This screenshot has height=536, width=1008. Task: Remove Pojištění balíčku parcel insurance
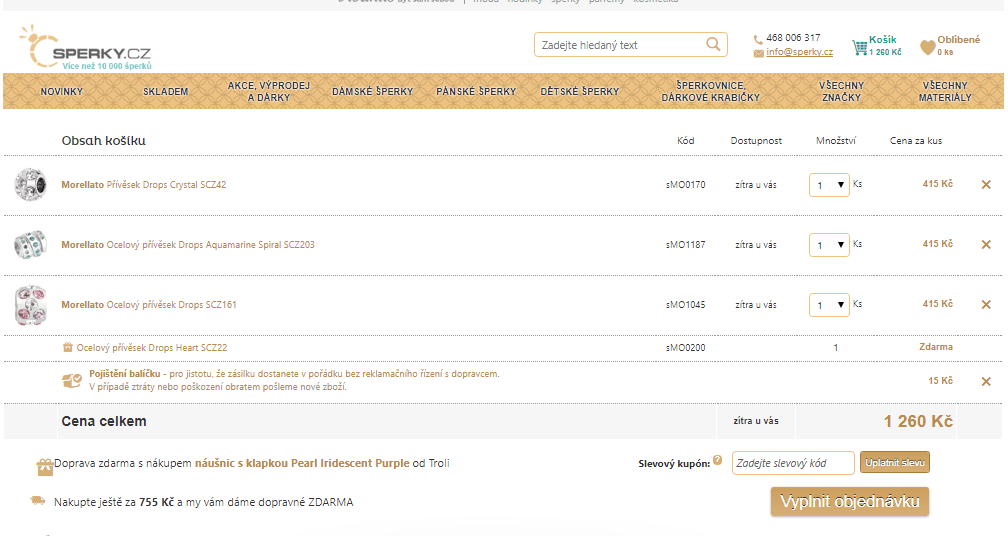986,381
